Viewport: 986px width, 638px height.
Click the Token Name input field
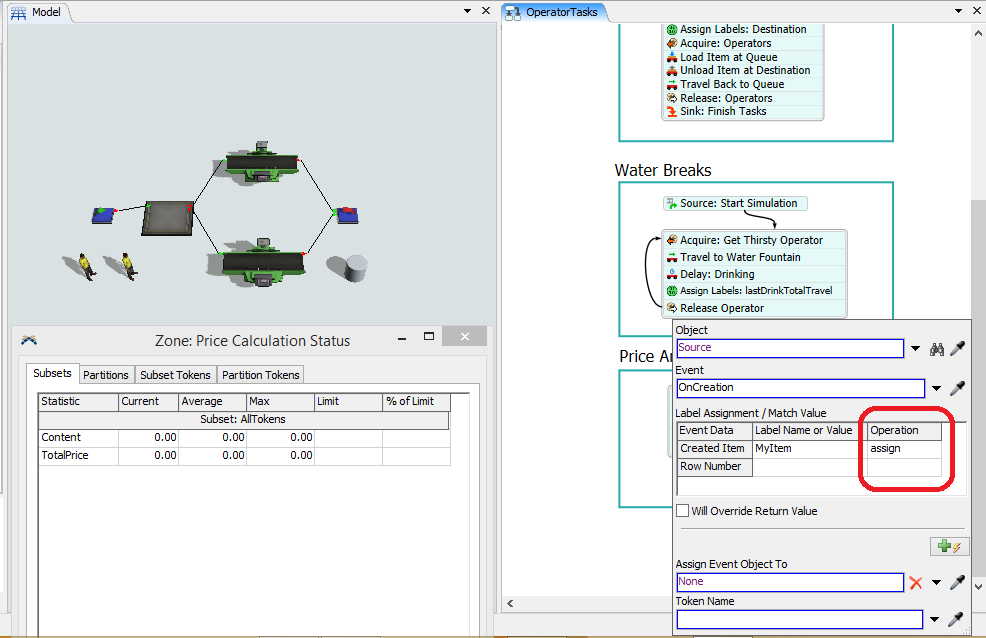[x=799, y=619]
